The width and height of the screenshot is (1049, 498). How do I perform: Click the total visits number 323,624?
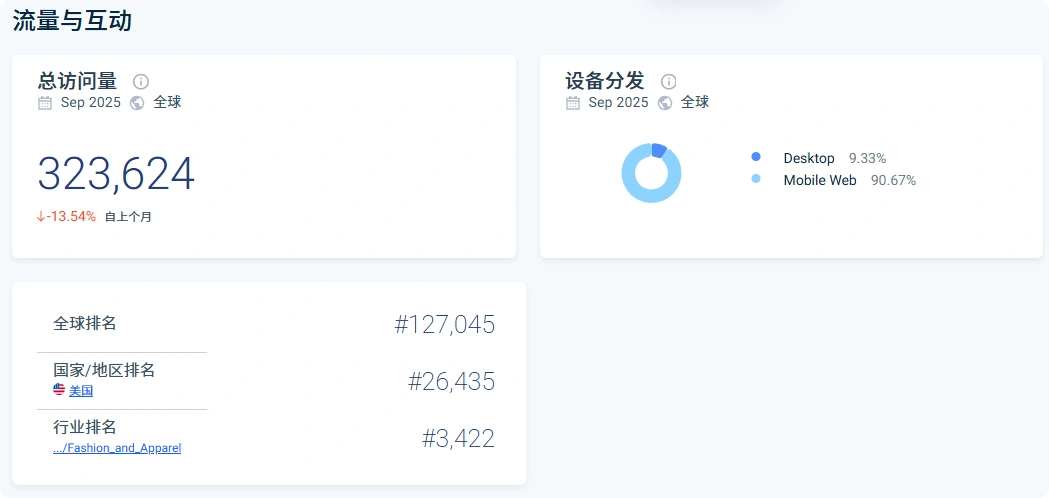116,175
